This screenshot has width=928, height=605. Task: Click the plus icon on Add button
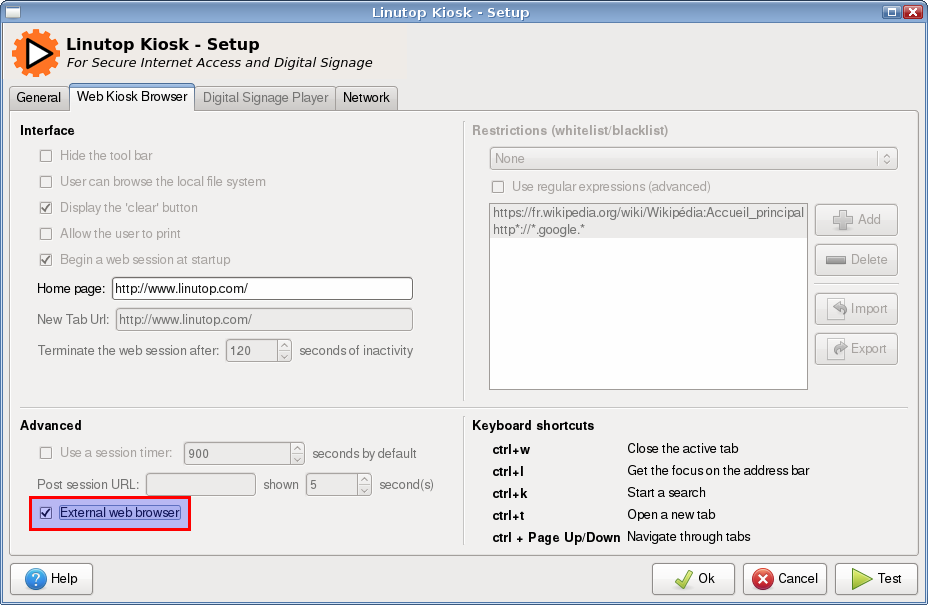tap(843, 220)
